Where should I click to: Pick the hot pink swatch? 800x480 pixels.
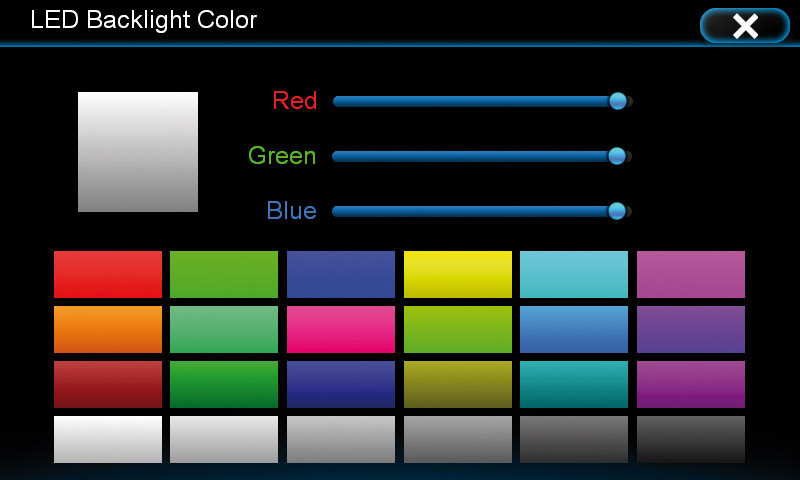(x=341, y=329)
